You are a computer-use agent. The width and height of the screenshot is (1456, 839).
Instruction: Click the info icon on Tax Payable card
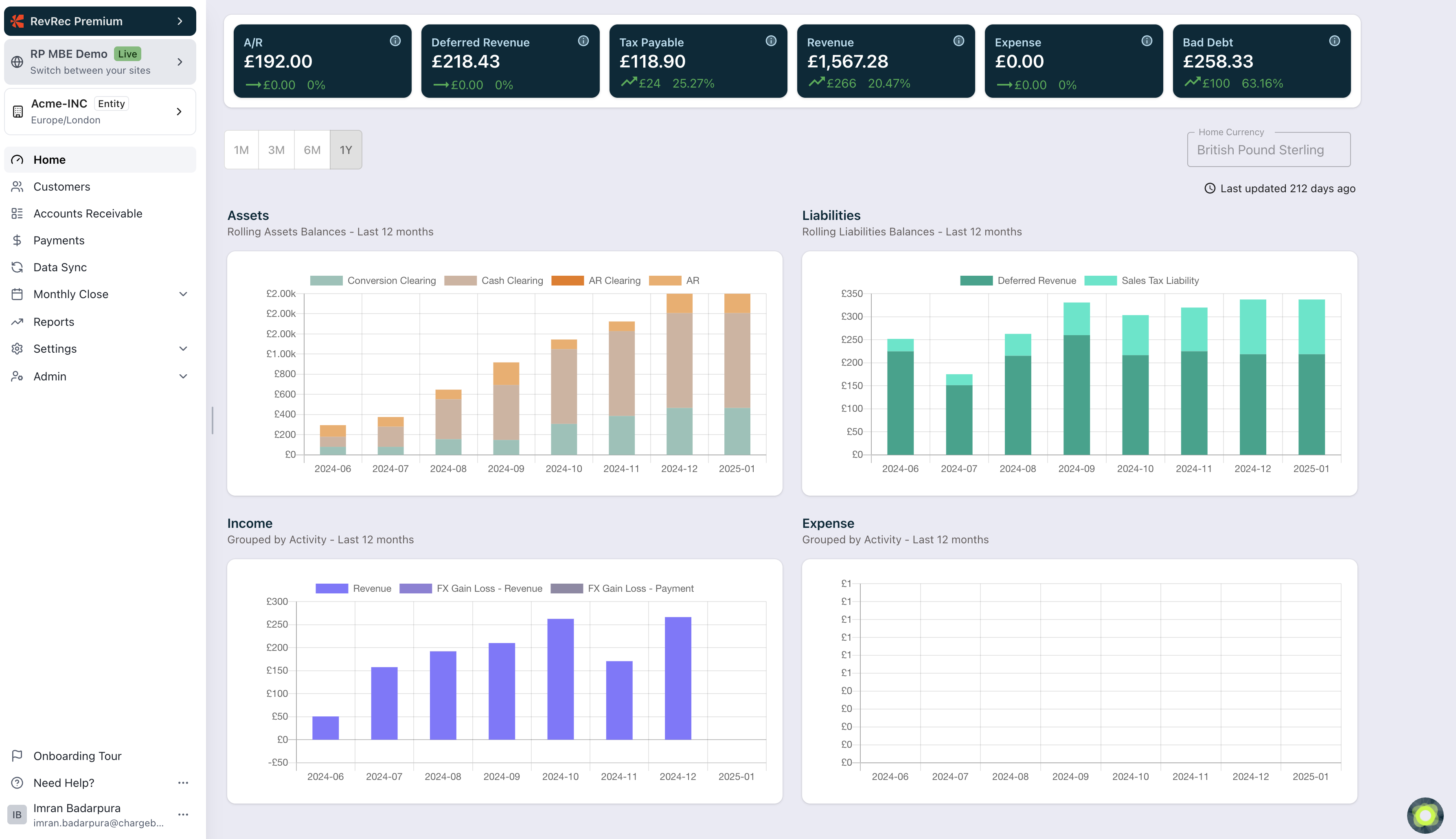(x=771, y=41)
